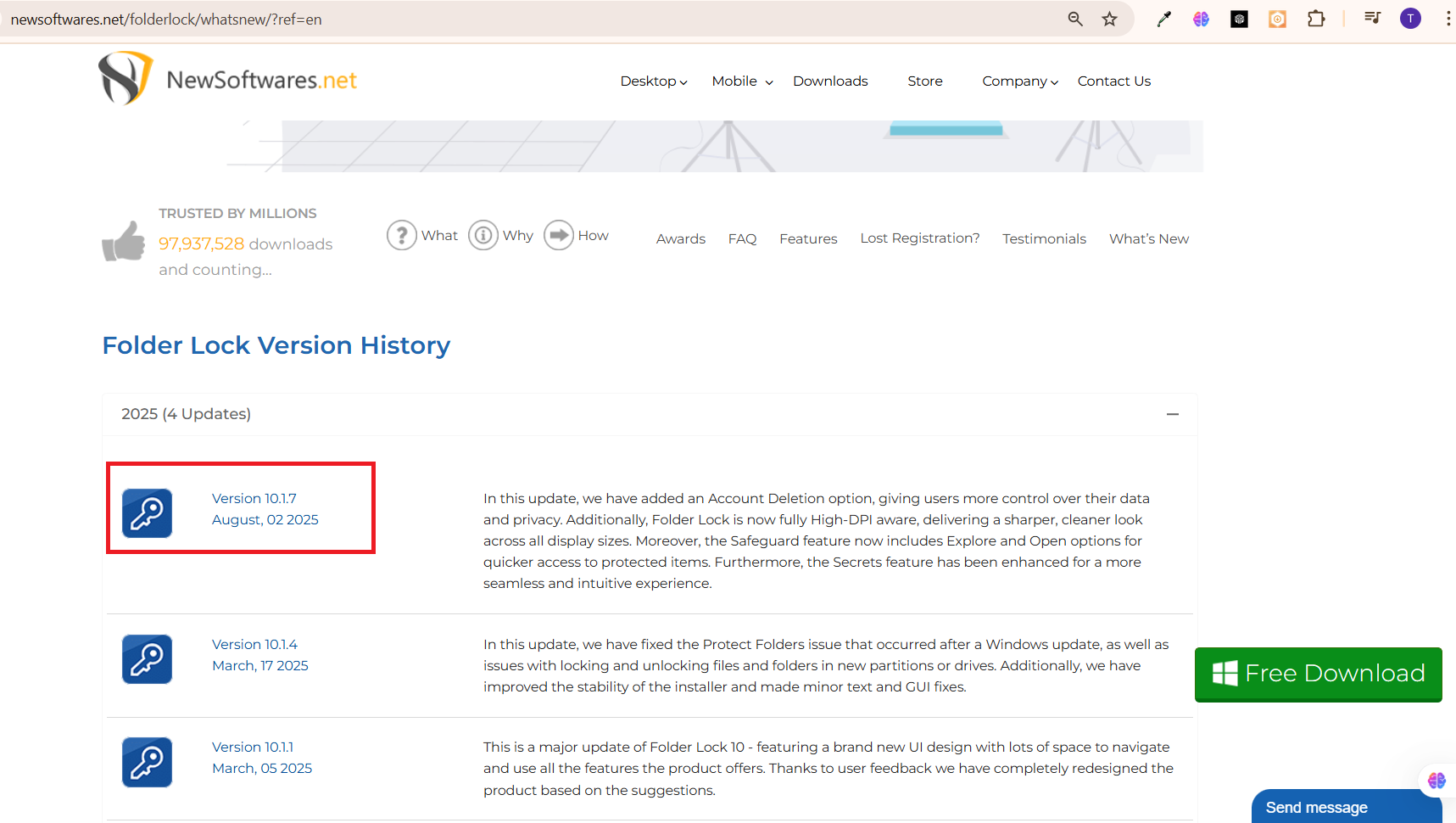Expand the Company dropdown menu
The height and width of the screenshot is (823, 1456).
click(x=1020, y=81)
